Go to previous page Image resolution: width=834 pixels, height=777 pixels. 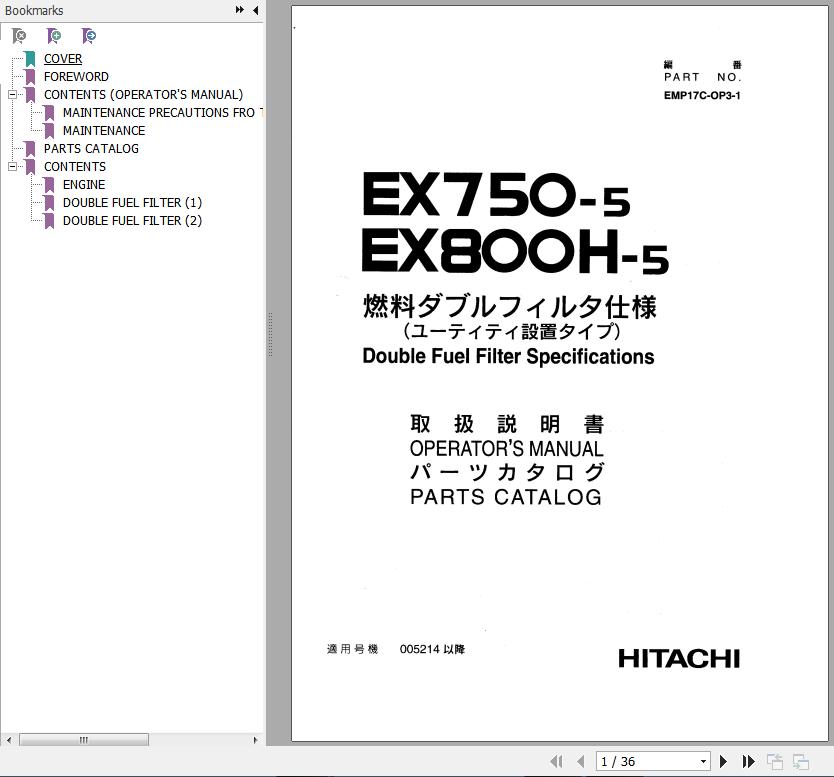pos(581,762)
